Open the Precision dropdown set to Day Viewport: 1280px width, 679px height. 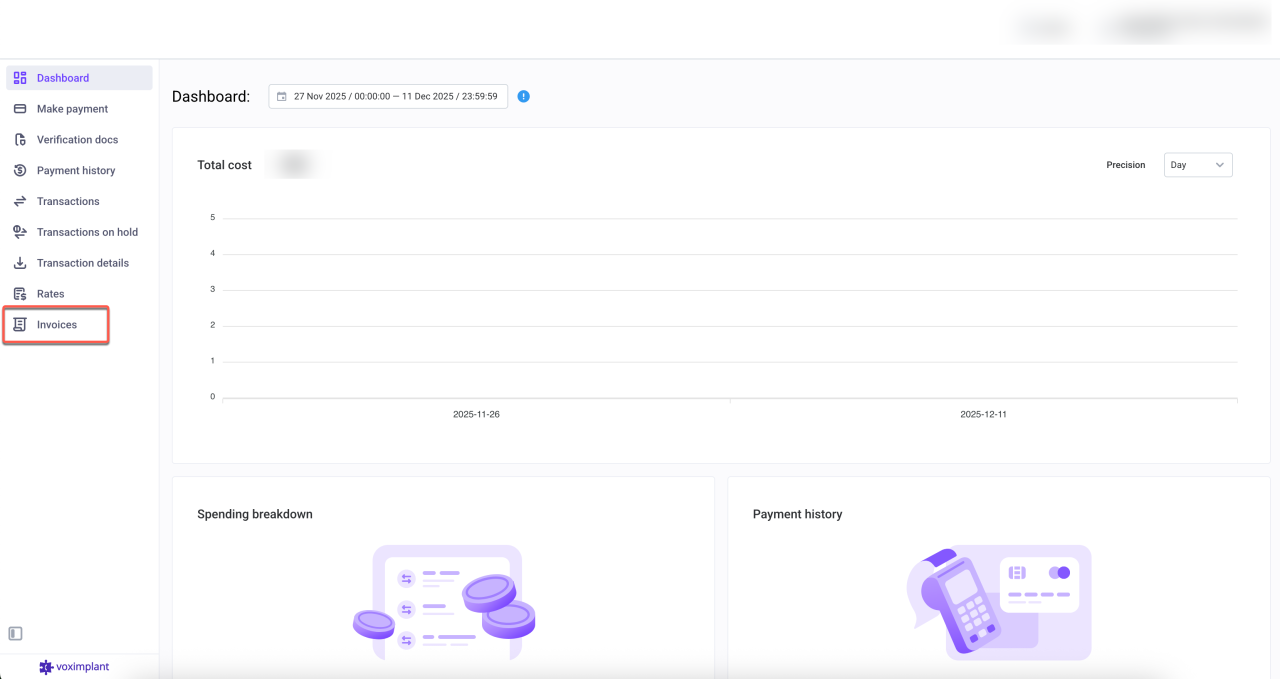point(1197,165)
